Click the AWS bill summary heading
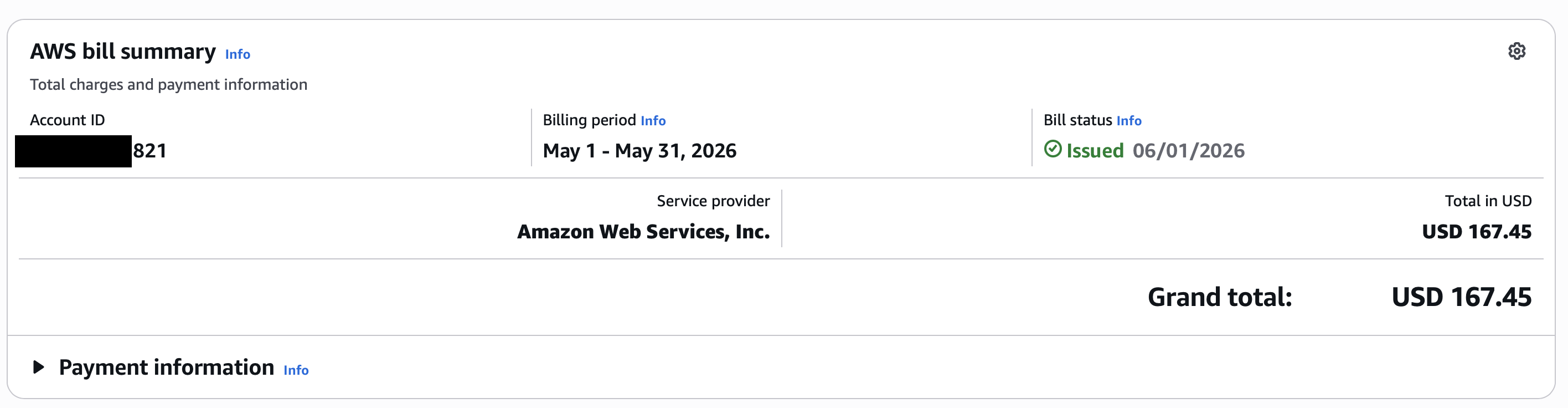1568x408 pixels. pyautogui.click(x=123, y=52)
